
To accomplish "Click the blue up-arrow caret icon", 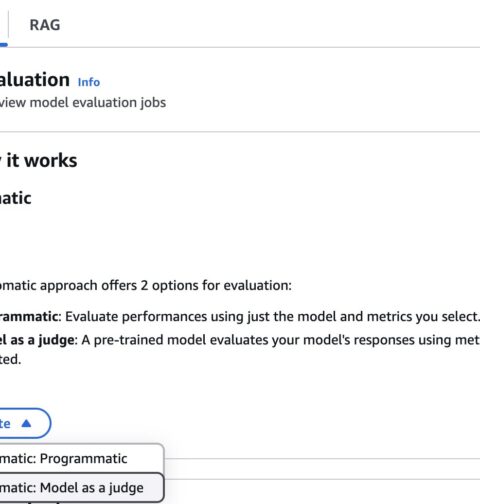I will (x=26, y=423).
